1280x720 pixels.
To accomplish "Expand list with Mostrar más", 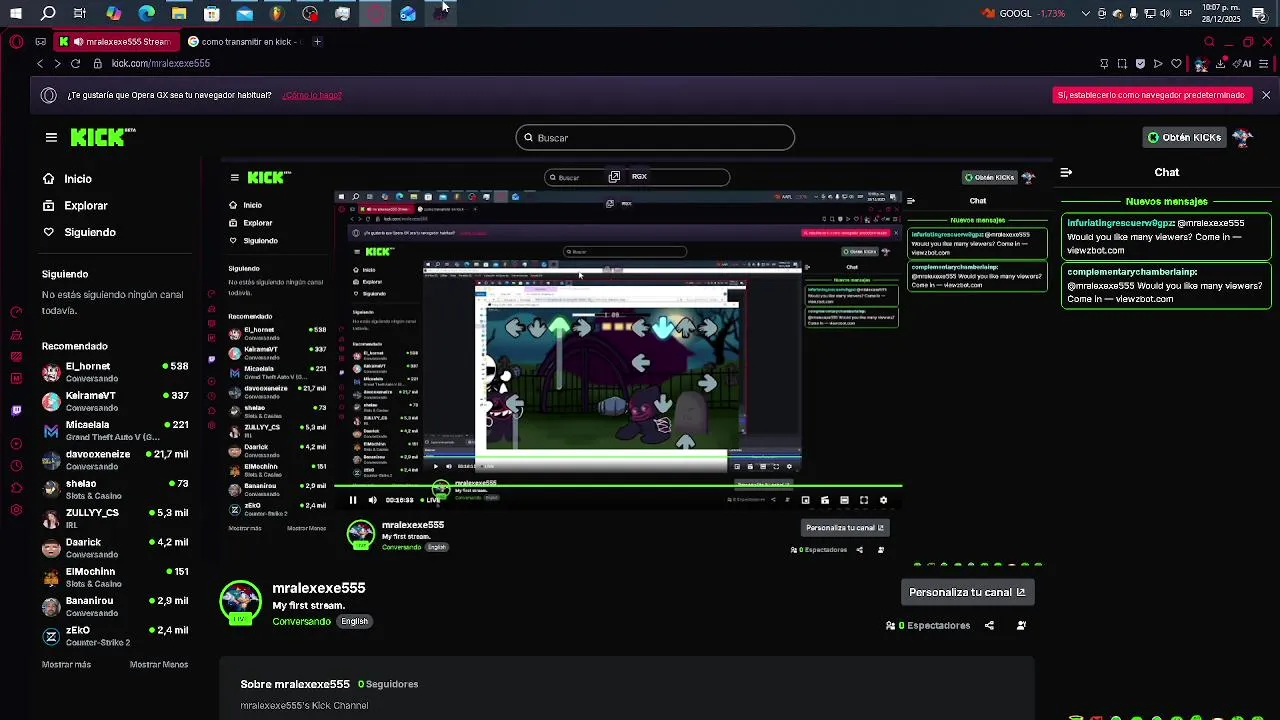I will tap(66, 665).
